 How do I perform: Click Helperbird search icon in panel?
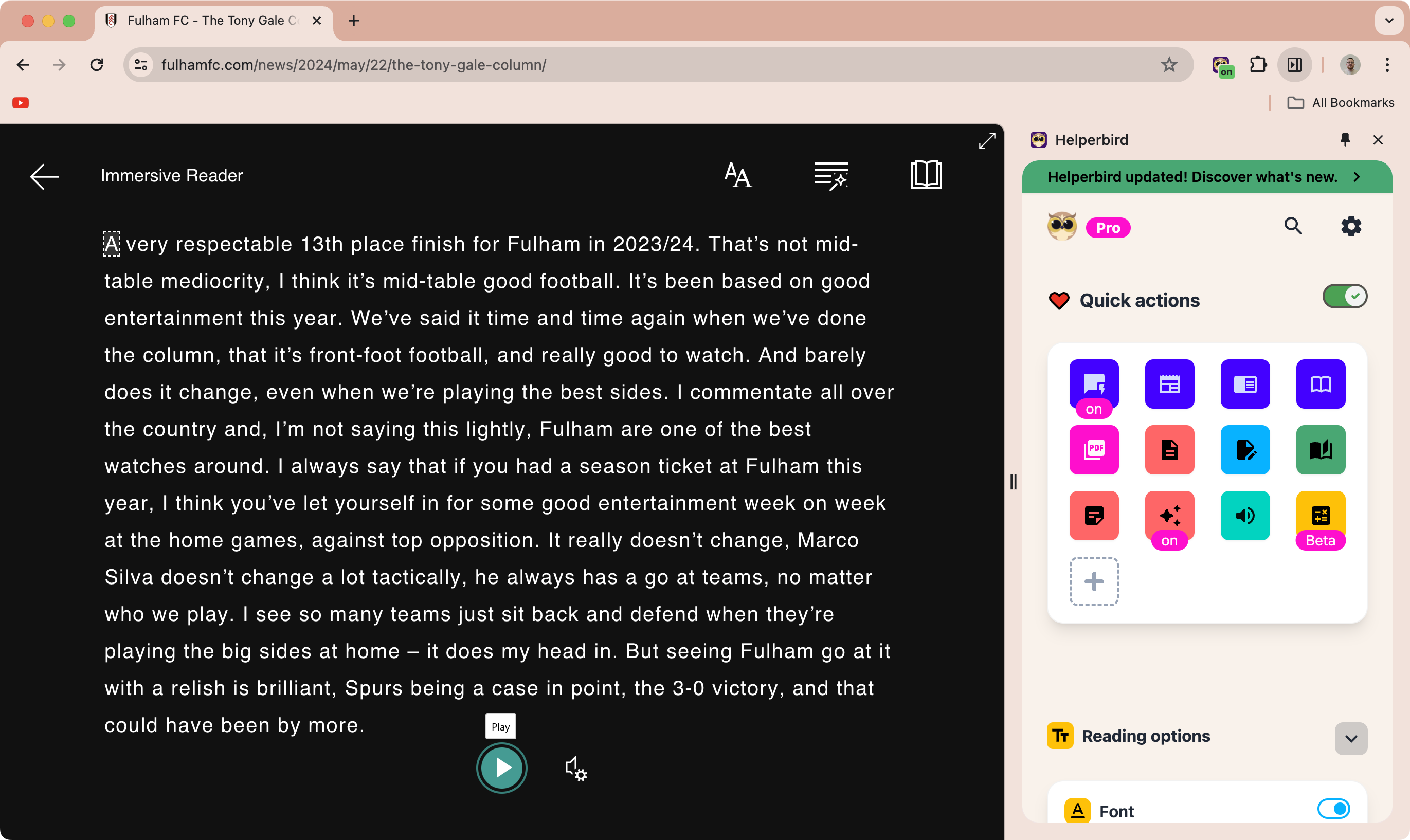(1296, 226)
